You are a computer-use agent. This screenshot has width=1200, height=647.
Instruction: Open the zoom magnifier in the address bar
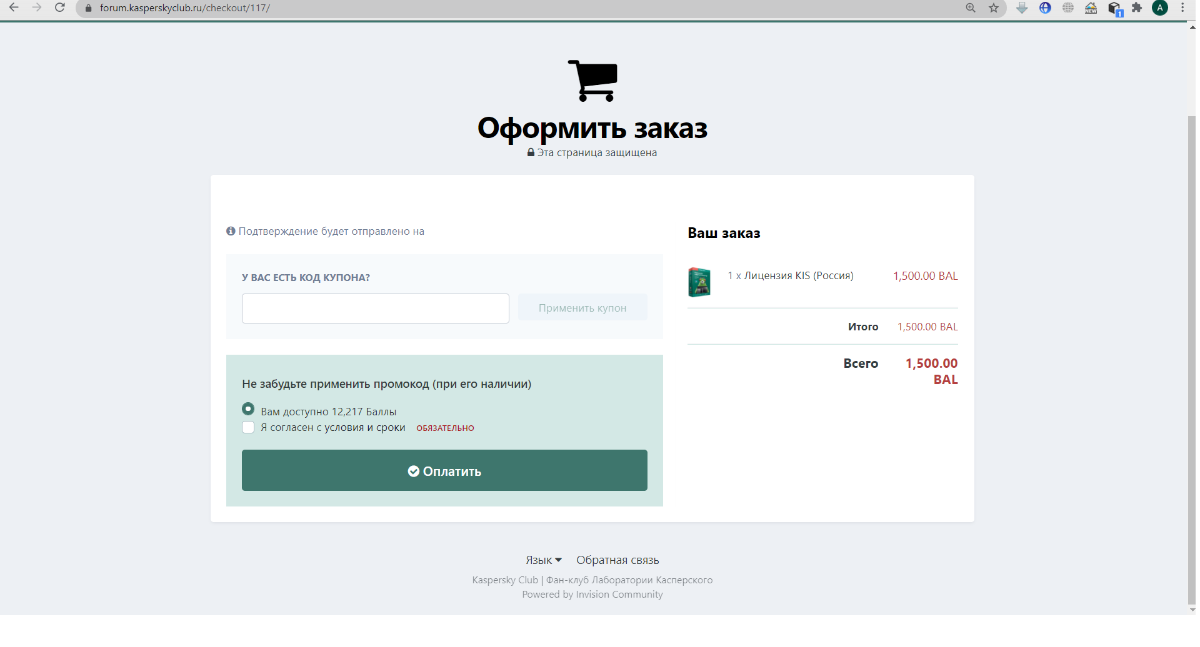[970, 7]
